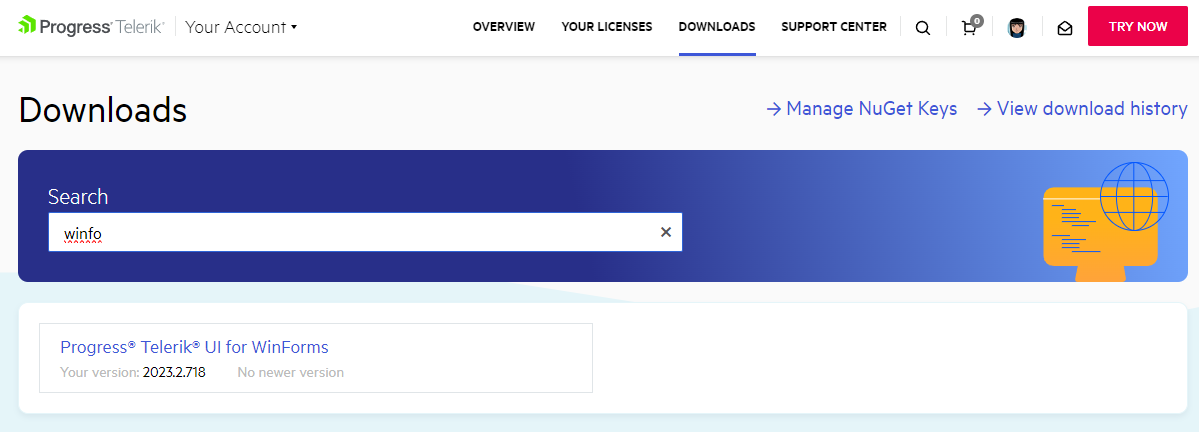This screenshot has width=1199, height=432.
Task: Open the shopping cart icon
Action: [x=969, y=28]
